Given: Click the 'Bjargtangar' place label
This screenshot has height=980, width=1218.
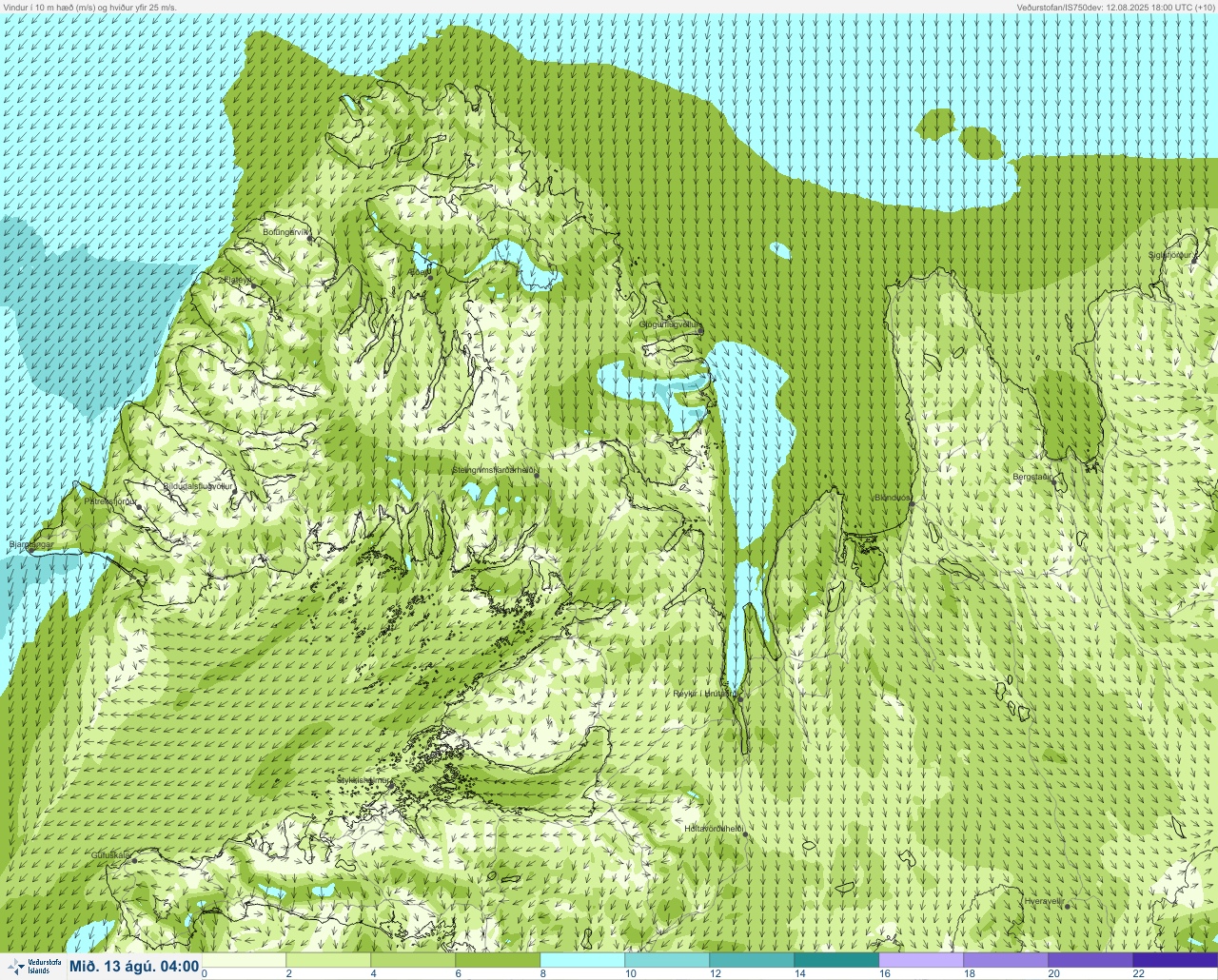Looking at the screenshot, I should (31, 544).
